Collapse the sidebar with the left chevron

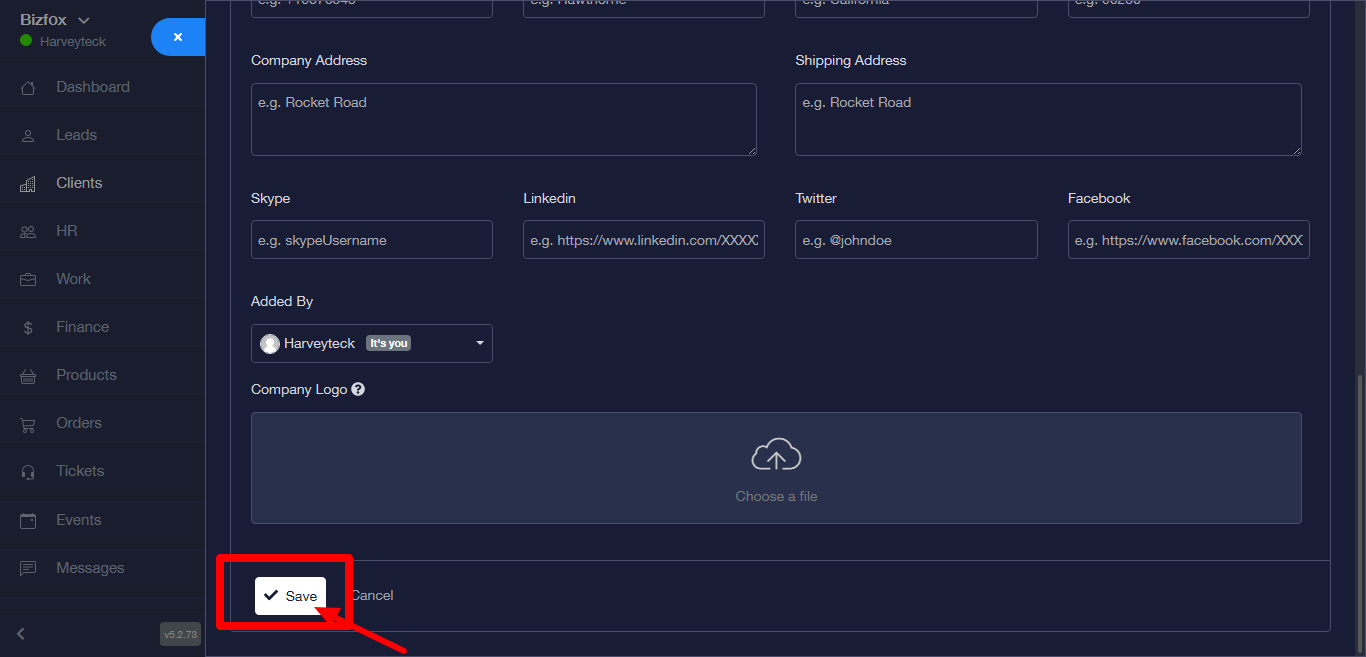pyautogui.click(x=20, y=633)
